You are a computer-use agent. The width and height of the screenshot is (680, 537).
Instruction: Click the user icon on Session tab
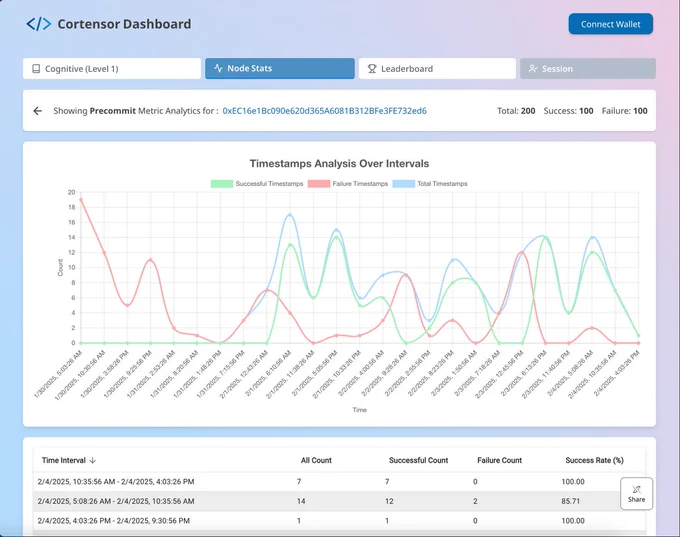[x=533, y=69]
